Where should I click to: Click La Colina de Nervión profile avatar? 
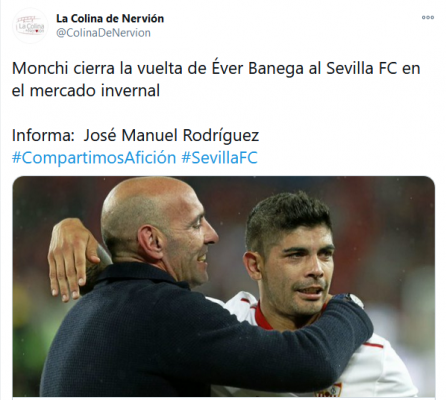click(x=30, y=26)
